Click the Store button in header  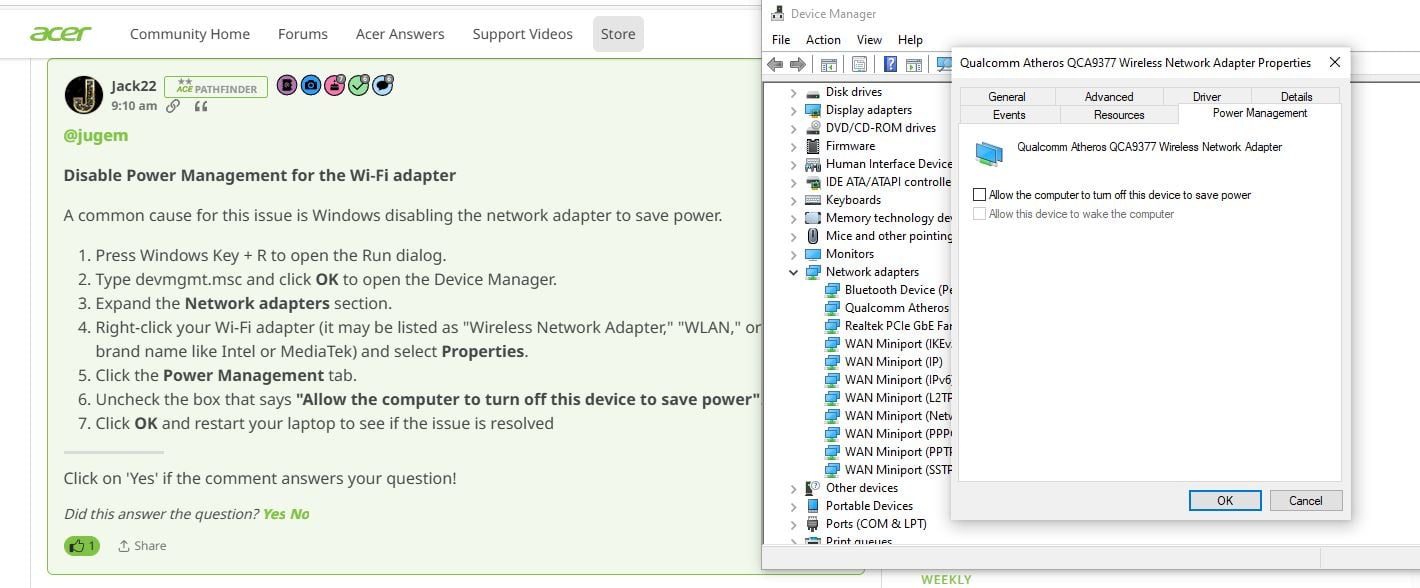618,34
